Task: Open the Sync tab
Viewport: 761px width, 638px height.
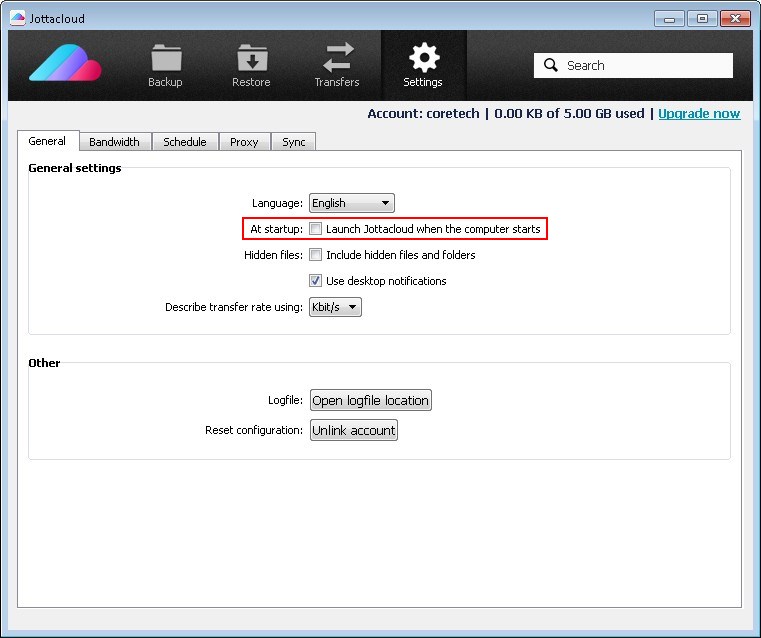Action: (294, 142)
